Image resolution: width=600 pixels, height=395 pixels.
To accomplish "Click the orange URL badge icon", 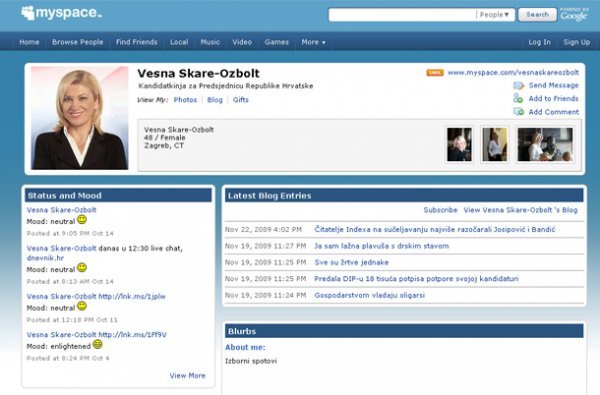I will (435, 73).
